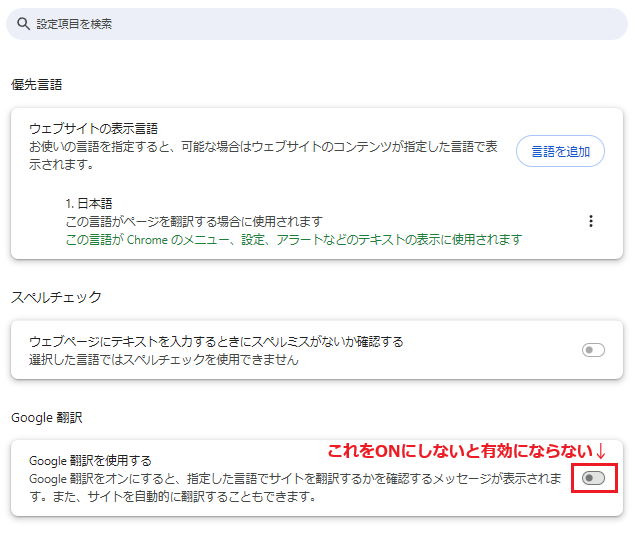
Task: Click the 優先言語 section heading
Action: [37, 85]
